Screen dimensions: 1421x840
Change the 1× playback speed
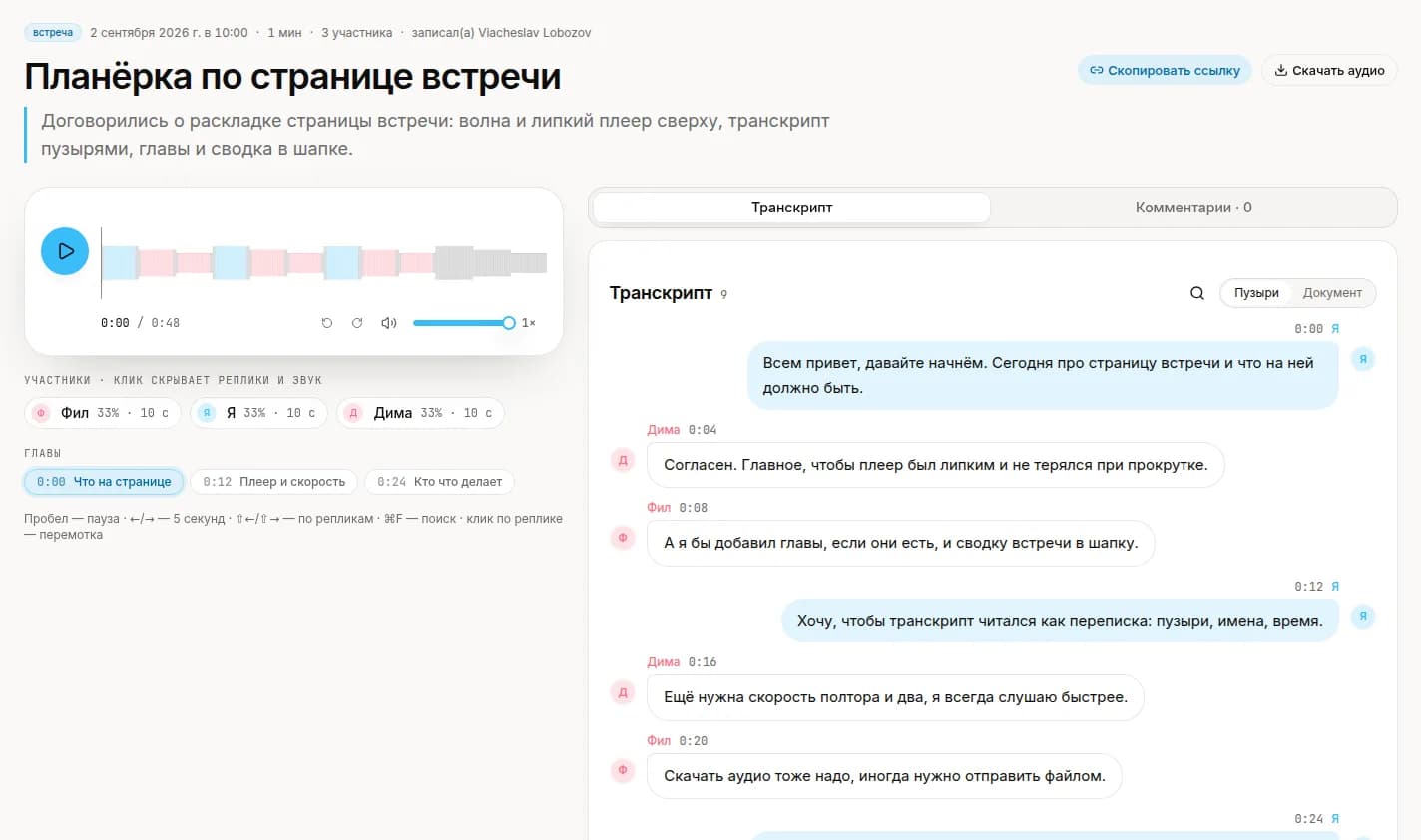tap(529, 323)
